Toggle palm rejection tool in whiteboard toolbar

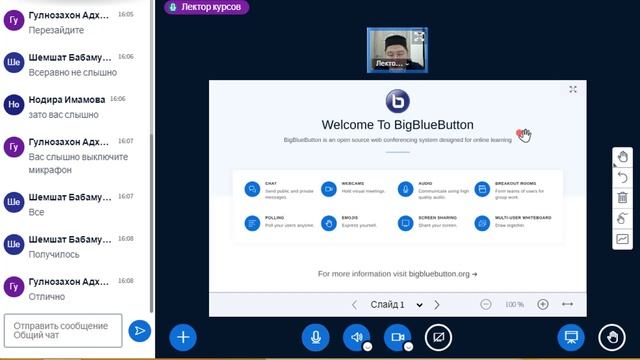622,218
